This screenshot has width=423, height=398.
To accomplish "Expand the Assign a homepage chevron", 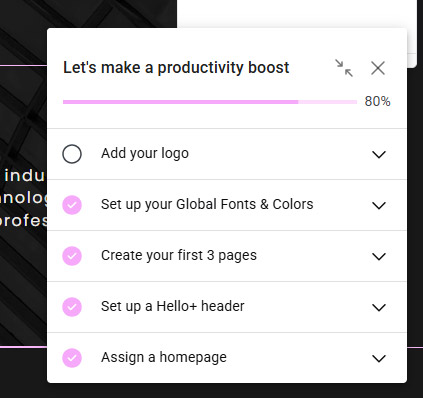I will click(379, 358).
